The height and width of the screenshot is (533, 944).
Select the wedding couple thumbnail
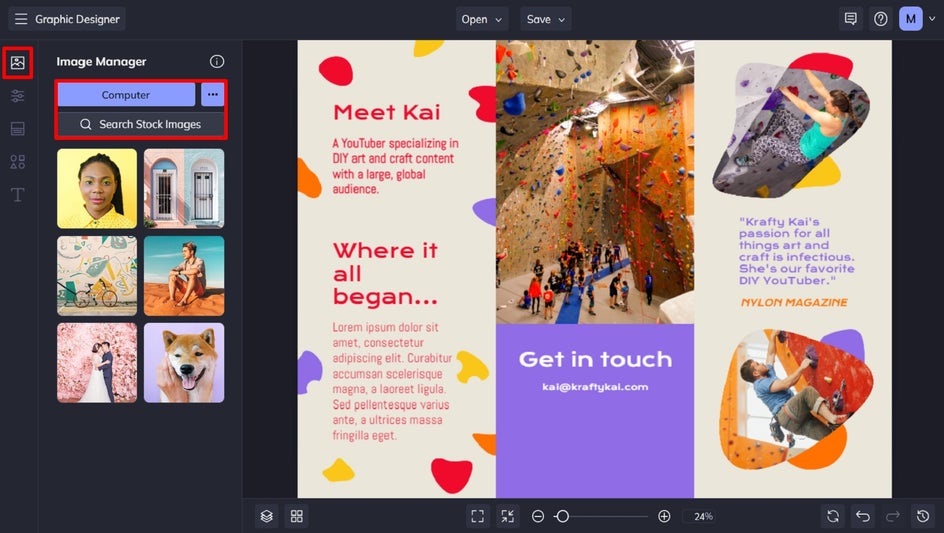coord(97,363)
